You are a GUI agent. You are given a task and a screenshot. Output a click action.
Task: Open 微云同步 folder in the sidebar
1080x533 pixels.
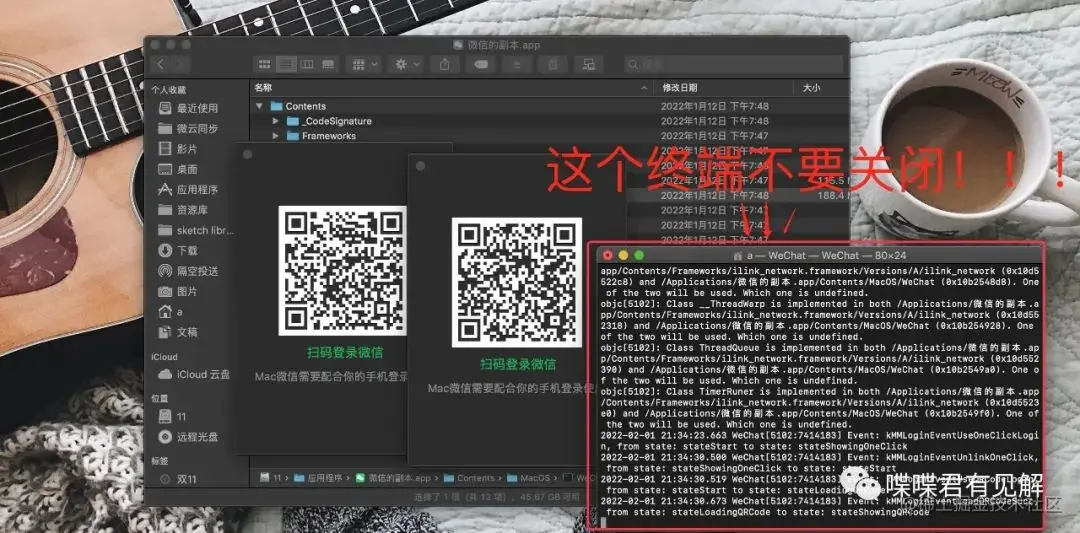(188, 129)
